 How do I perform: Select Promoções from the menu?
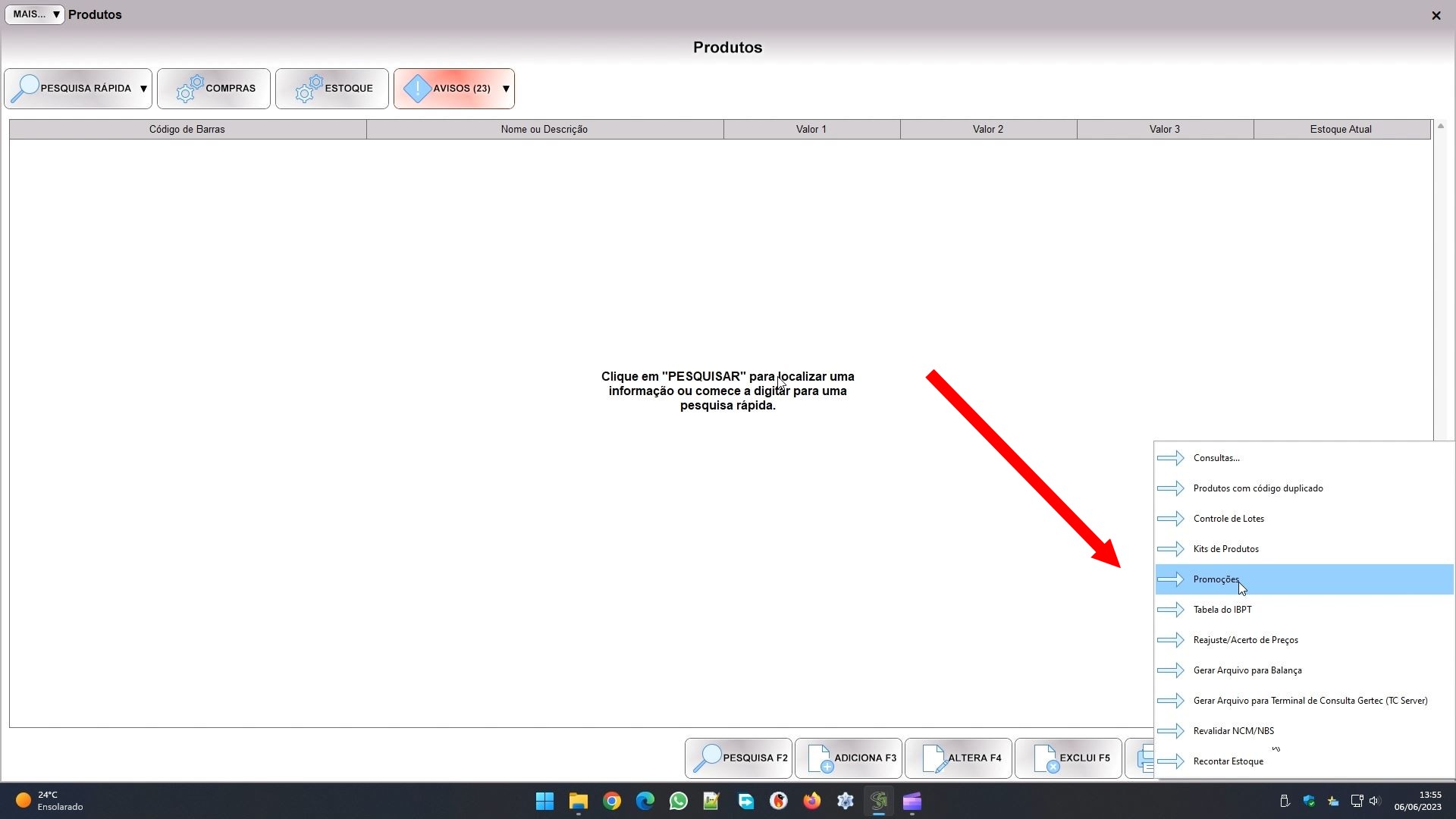point(1216,579)
